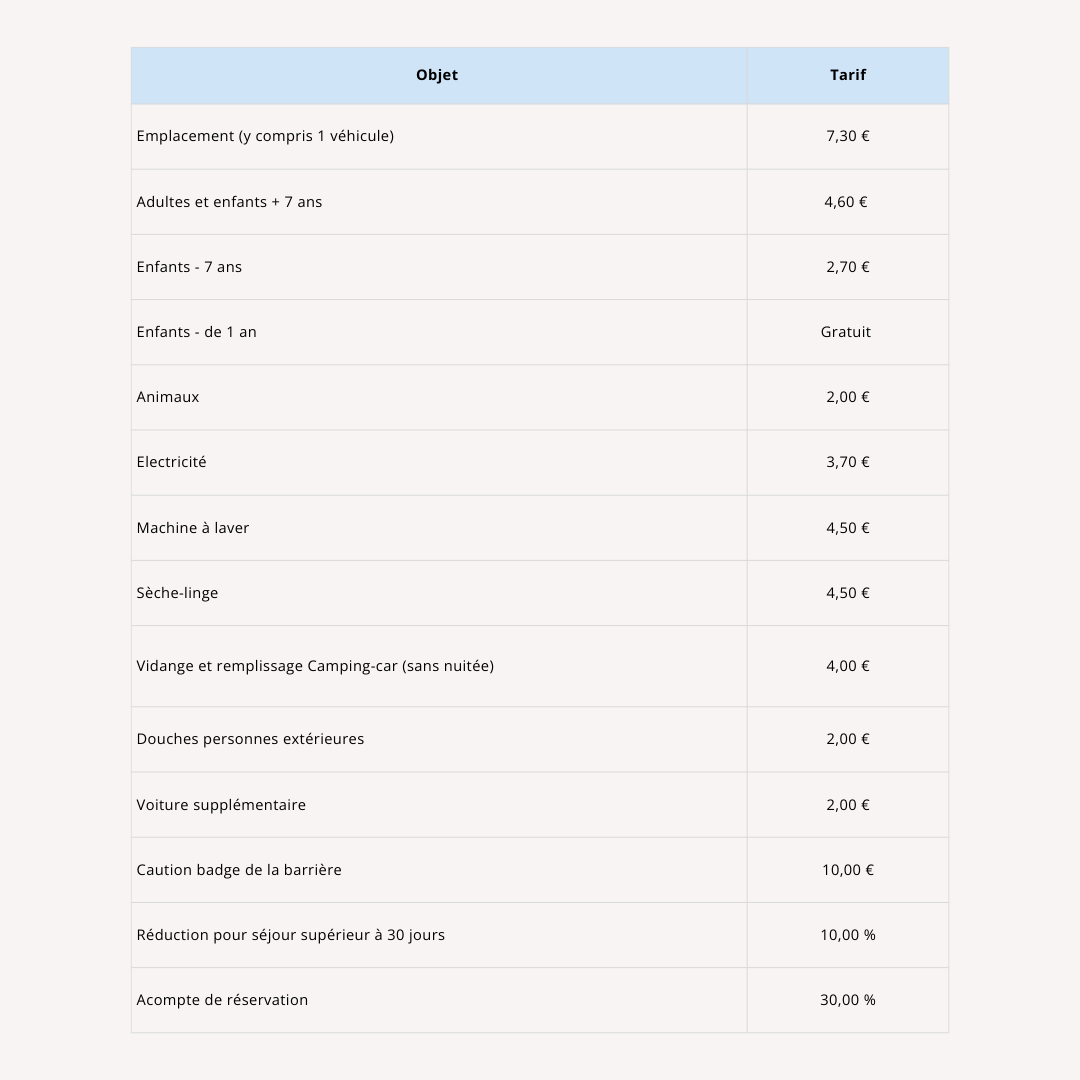Select the Emplacement (y compris 1 véhicule) row label

(x=265, y=136)
